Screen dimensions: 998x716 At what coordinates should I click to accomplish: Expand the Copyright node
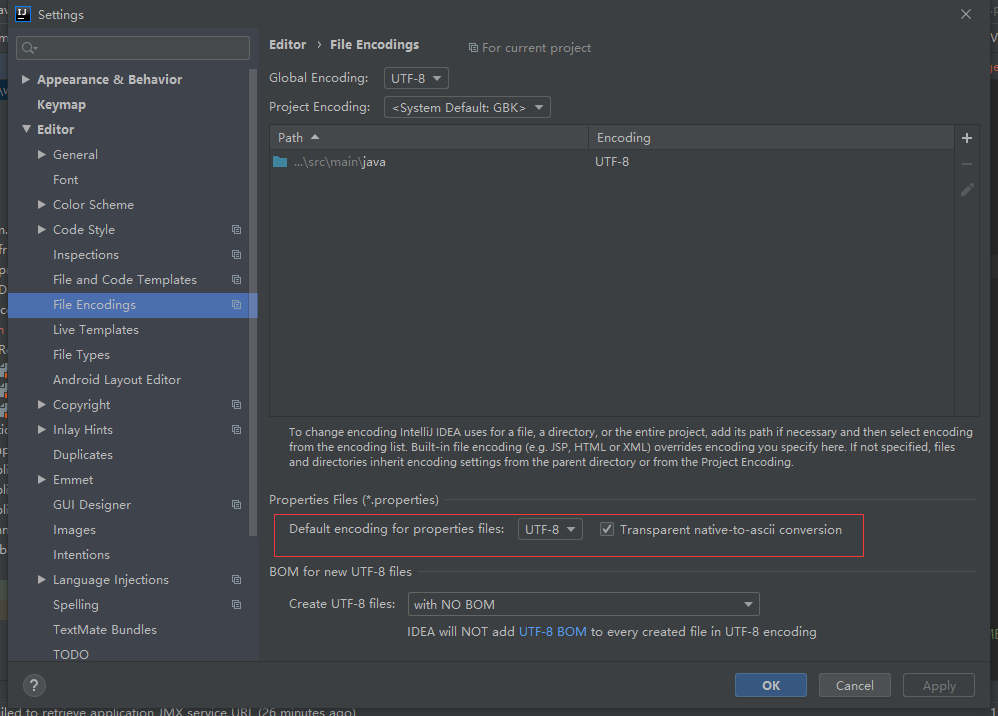click(41, 405)
